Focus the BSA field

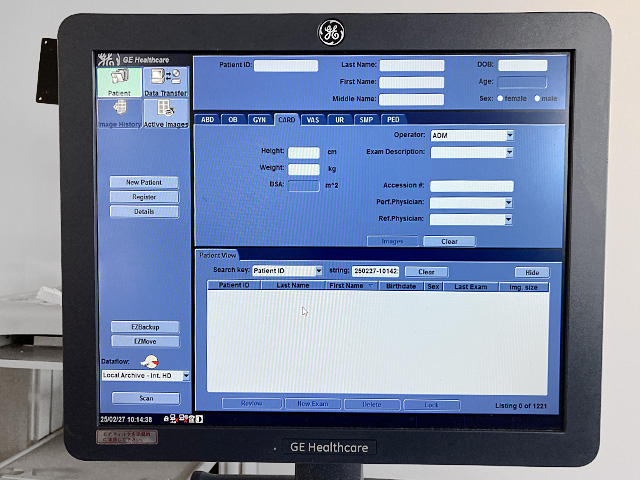coord(304,186)
